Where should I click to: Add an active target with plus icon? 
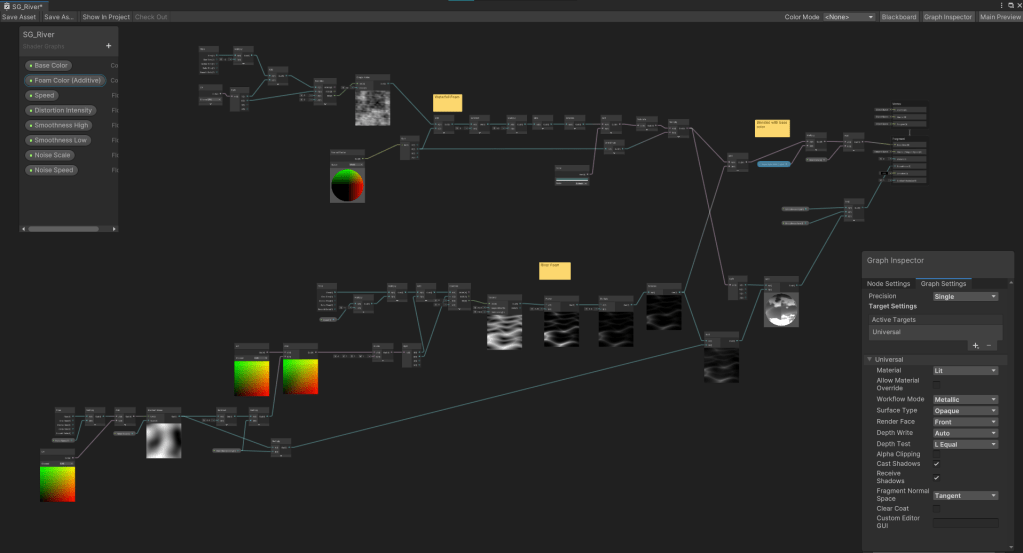(x=975, y=345)
